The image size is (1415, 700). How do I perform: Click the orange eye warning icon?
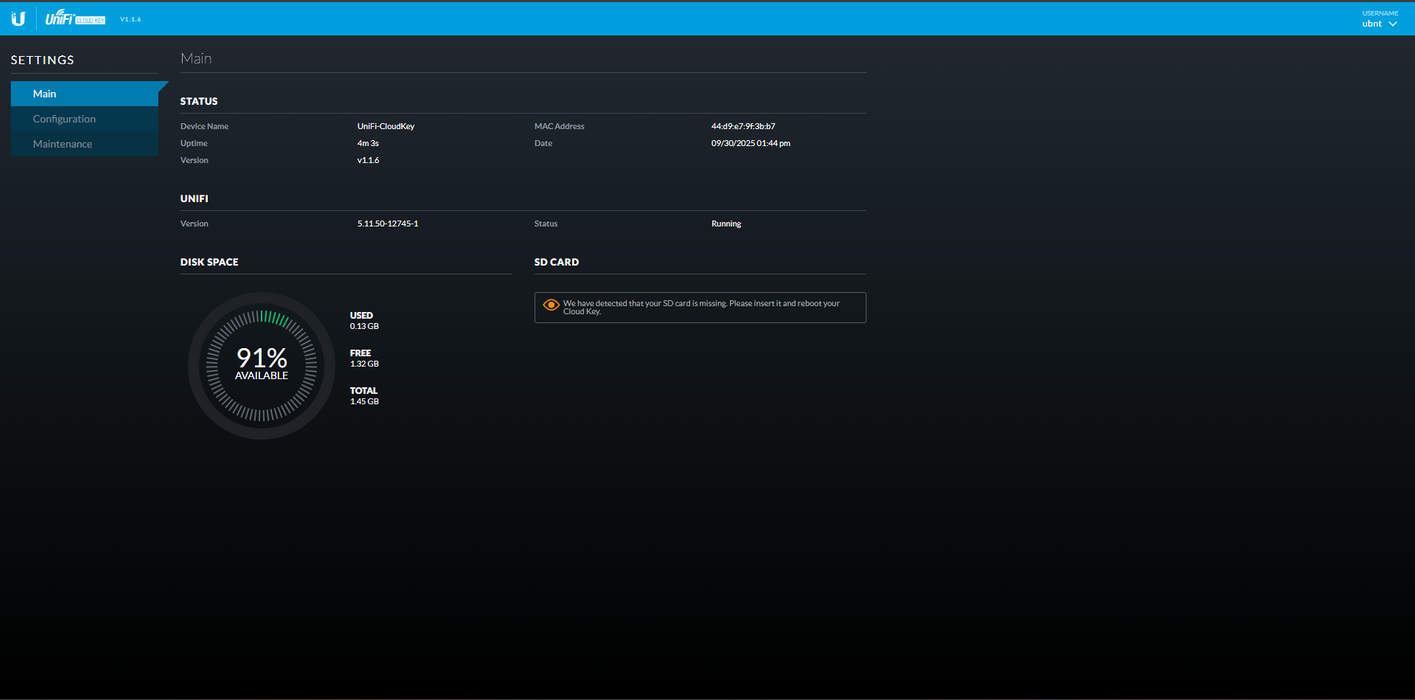tap(551, 304)
